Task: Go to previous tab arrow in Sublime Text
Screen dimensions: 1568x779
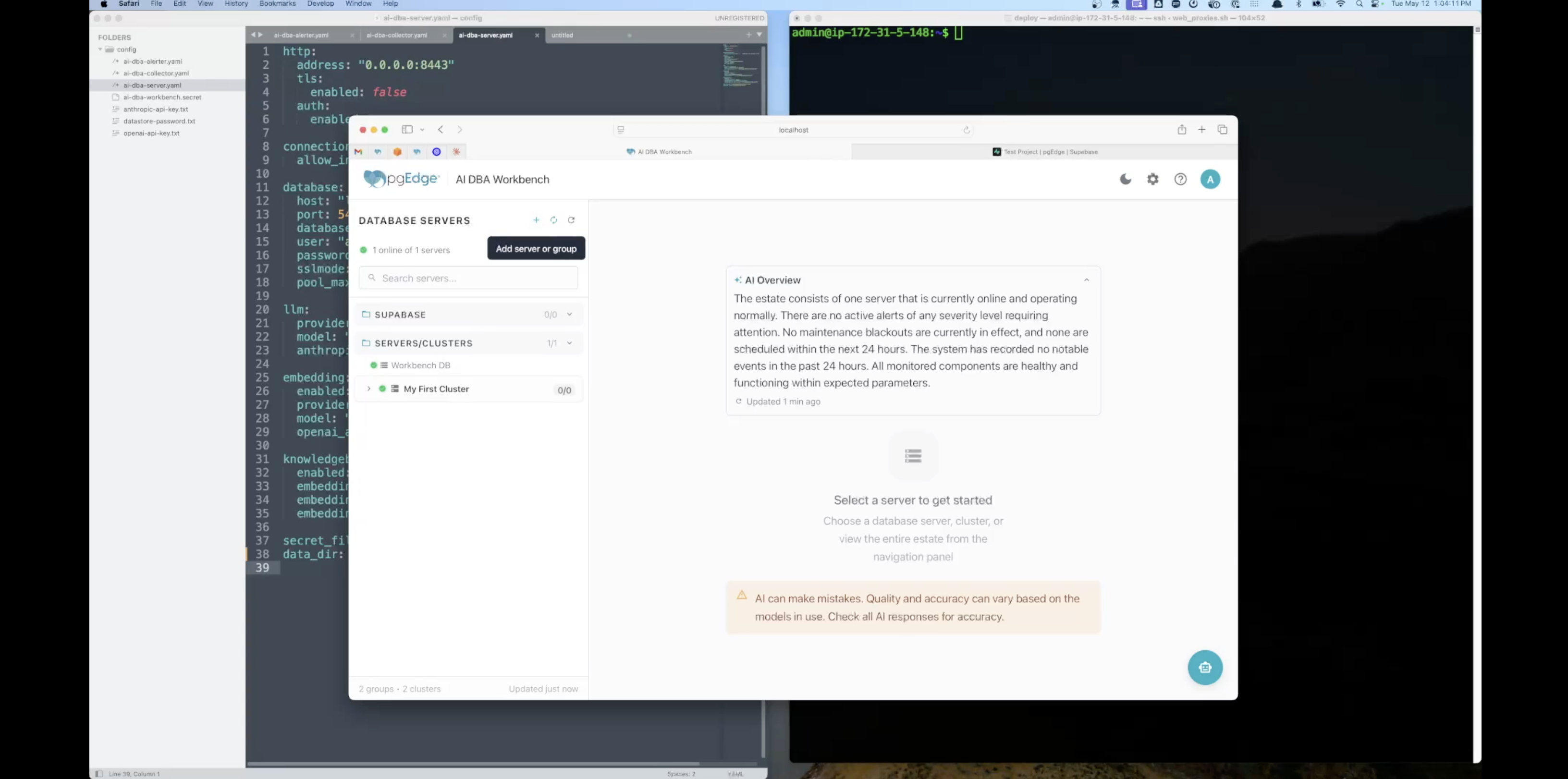Action: [x=253, y=35]
